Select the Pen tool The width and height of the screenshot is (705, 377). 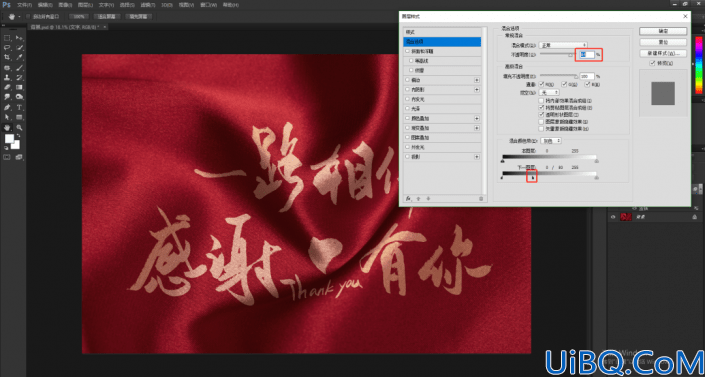point(7,108)
